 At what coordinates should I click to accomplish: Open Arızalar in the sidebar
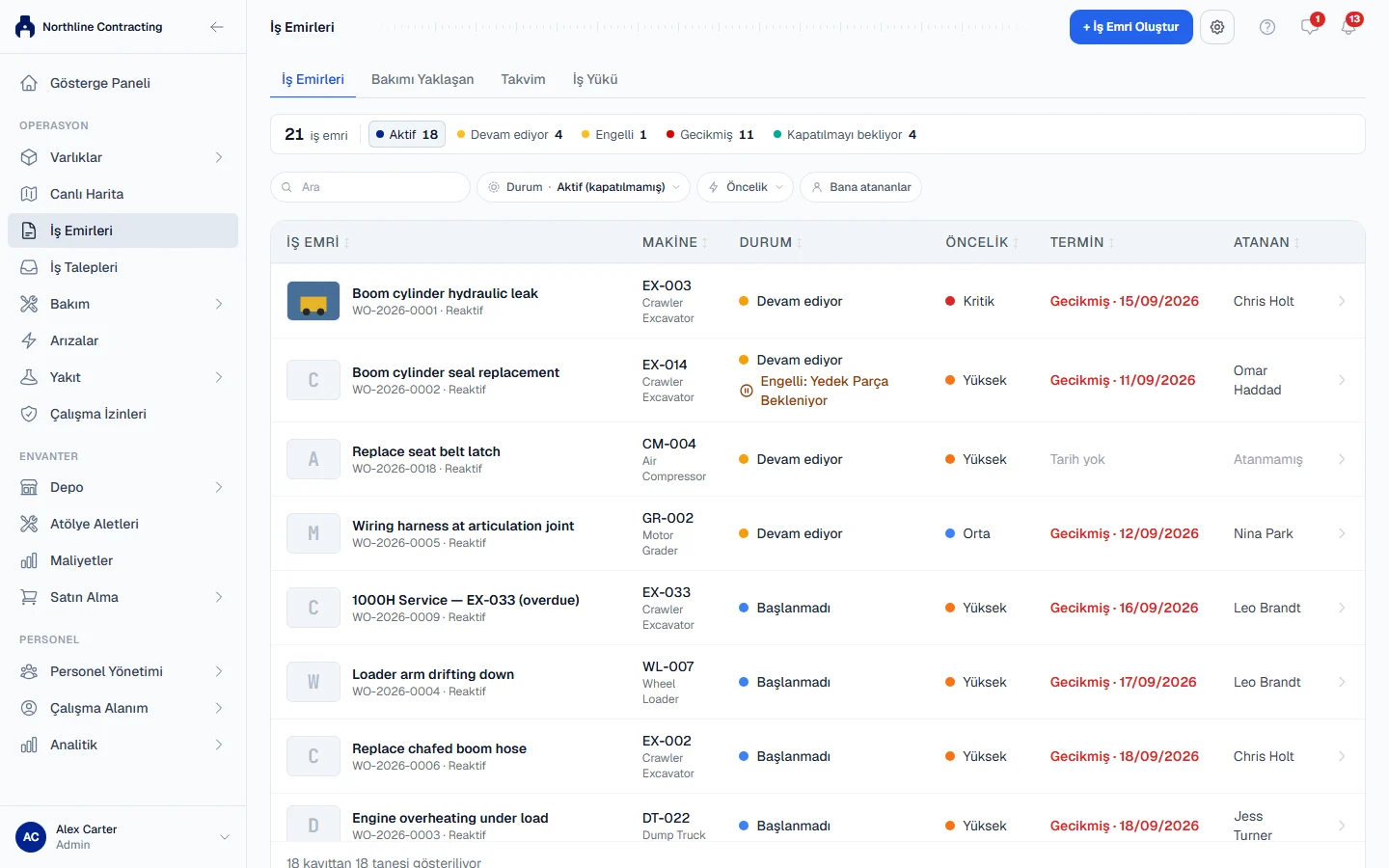tap(123, 340)
